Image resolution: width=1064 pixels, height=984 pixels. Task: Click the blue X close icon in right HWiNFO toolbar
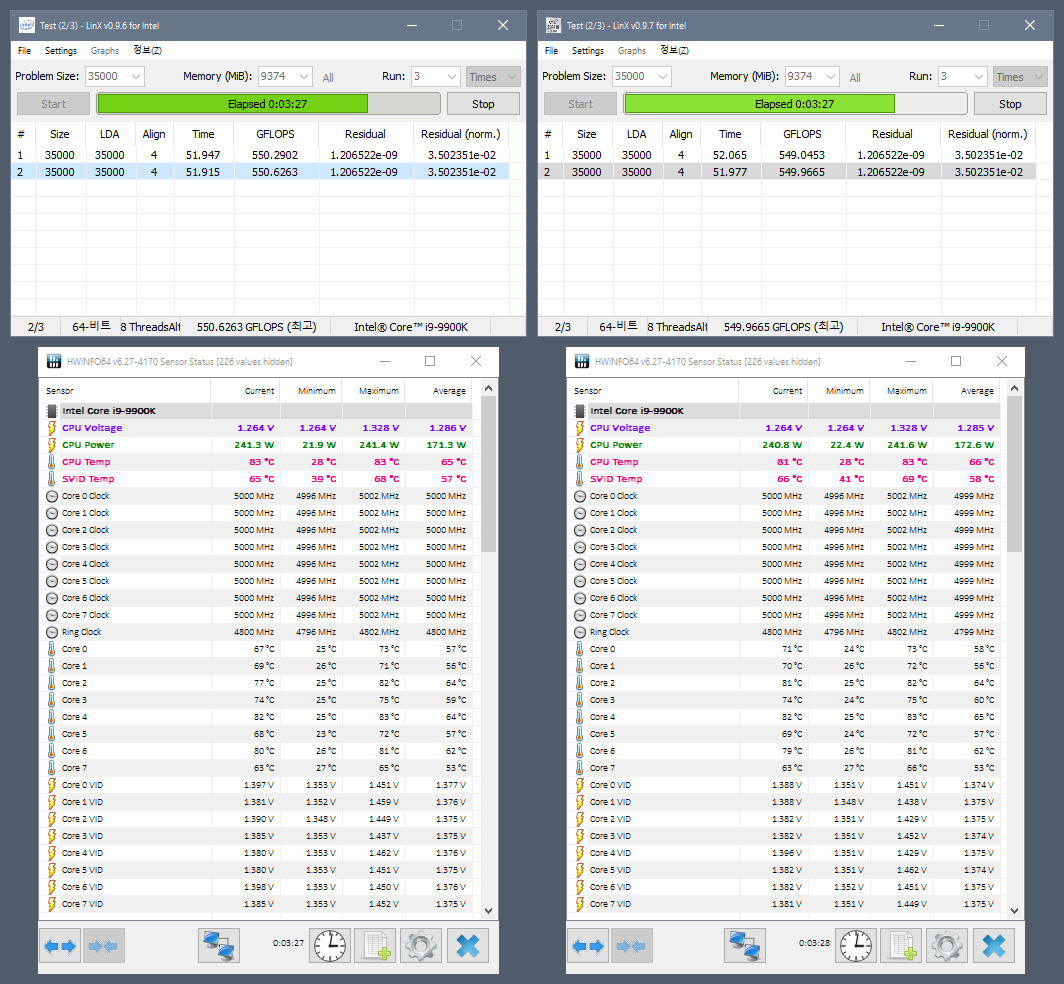pyautogui.click(x=993, y=945)
